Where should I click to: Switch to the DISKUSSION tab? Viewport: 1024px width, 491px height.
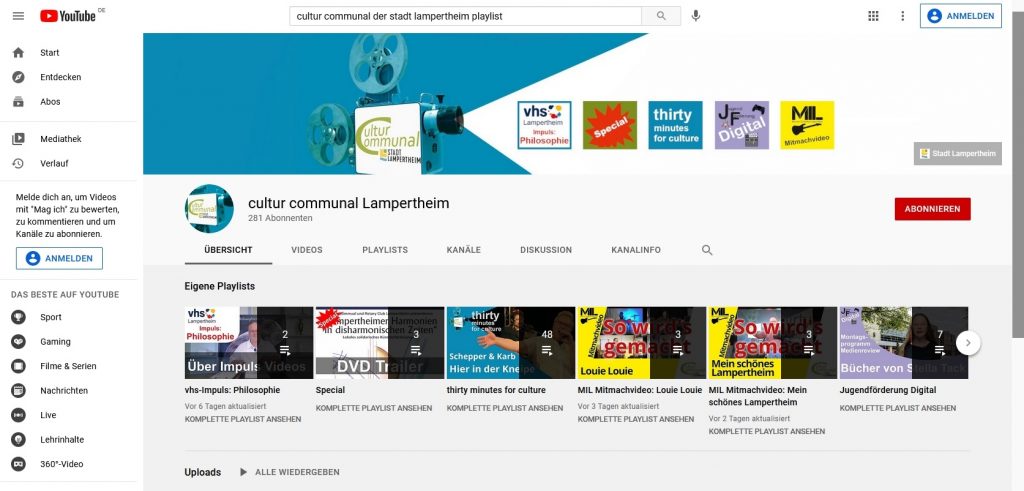[546, 250]
